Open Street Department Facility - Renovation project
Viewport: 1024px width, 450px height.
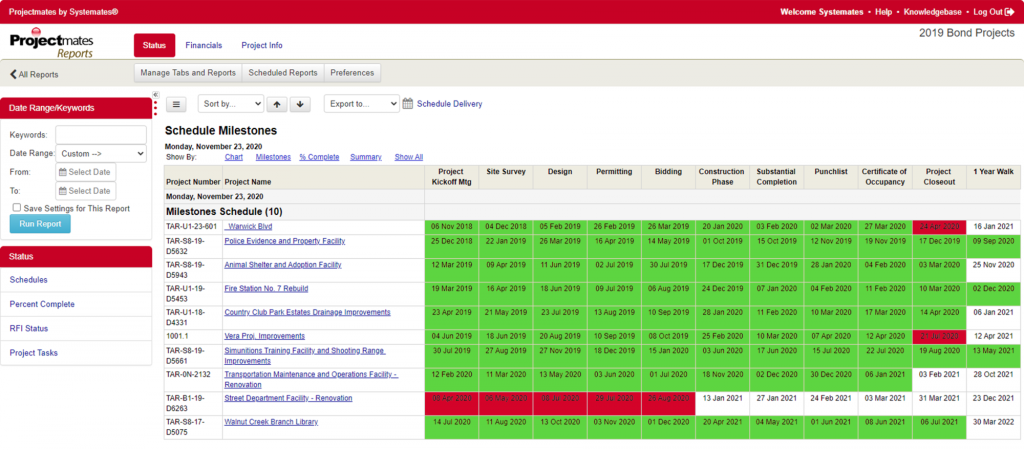click(289, 398)
